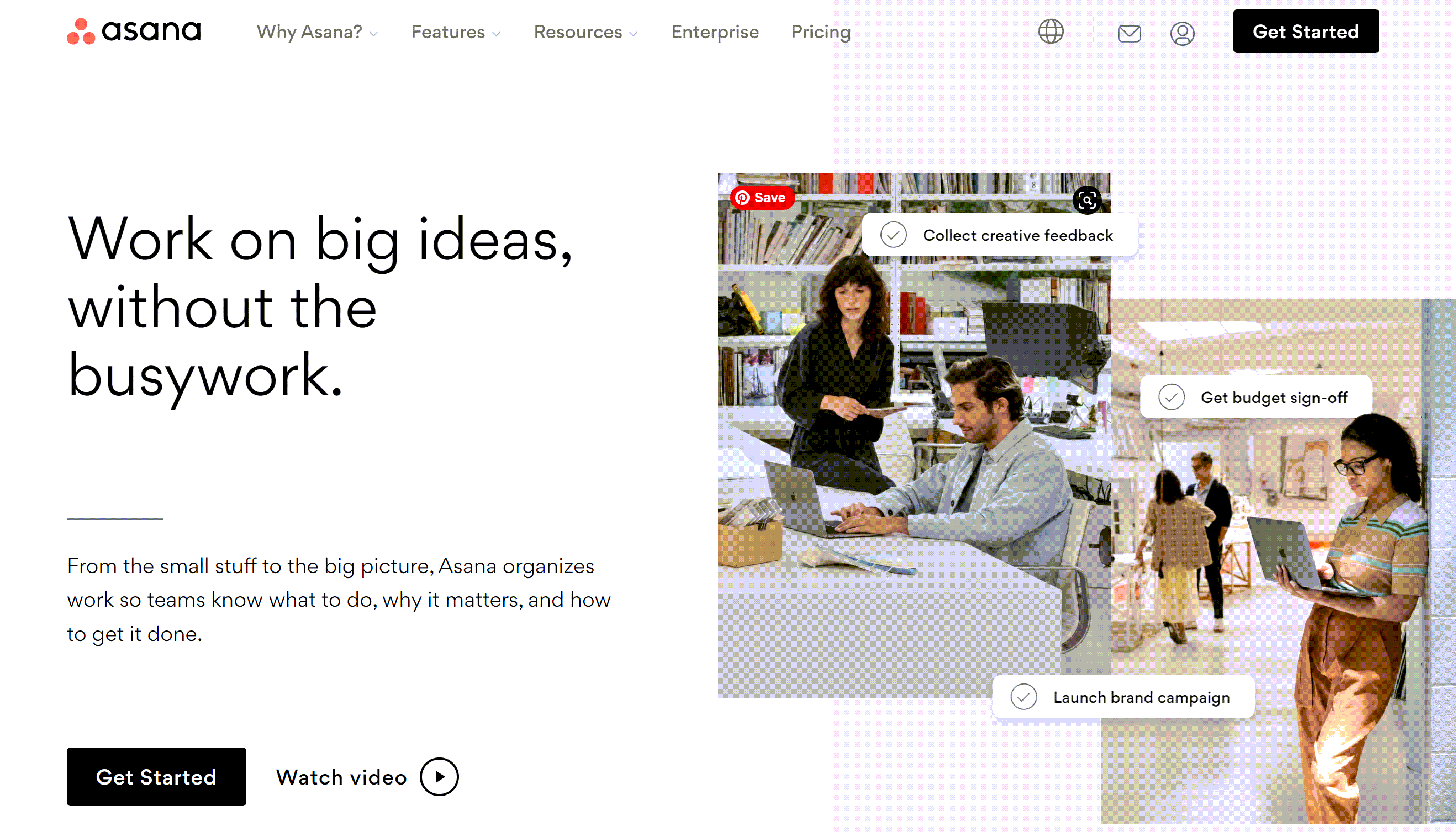Click the Asana logo
Image resolution: width=1456 pixels, height=832 pixels.
[134, 31]
